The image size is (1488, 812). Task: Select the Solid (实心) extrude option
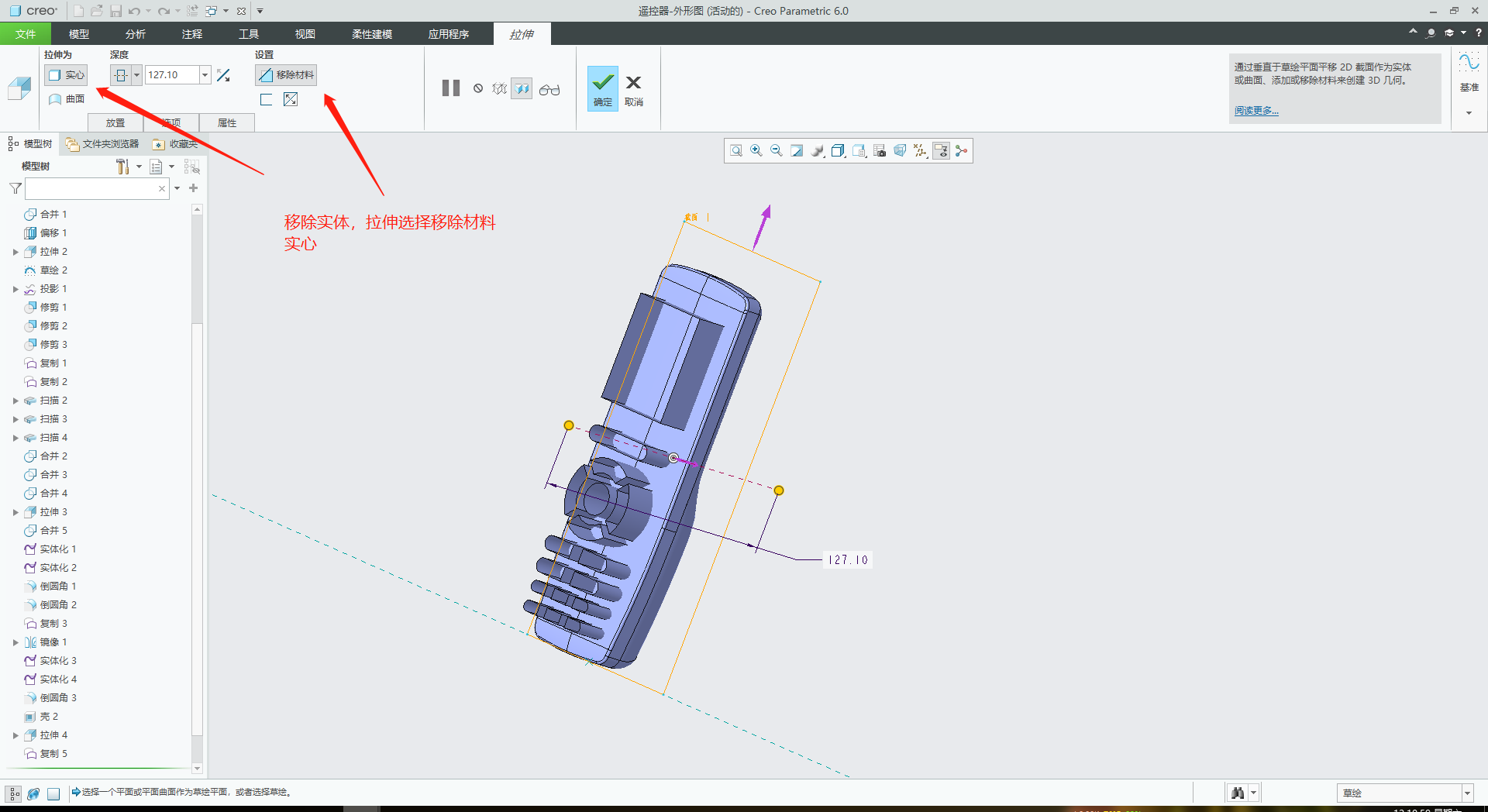point(66,75)
